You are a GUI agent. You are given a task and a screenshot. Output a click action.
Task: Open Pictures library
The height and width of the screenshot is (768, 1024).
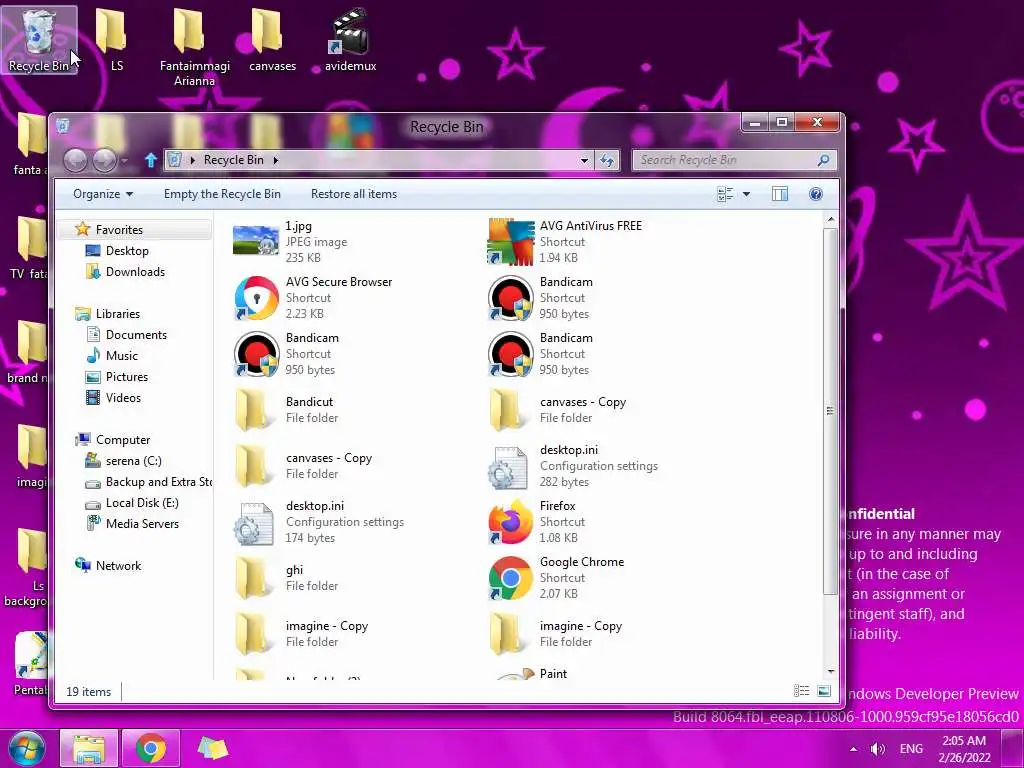[x=127, y=377]
